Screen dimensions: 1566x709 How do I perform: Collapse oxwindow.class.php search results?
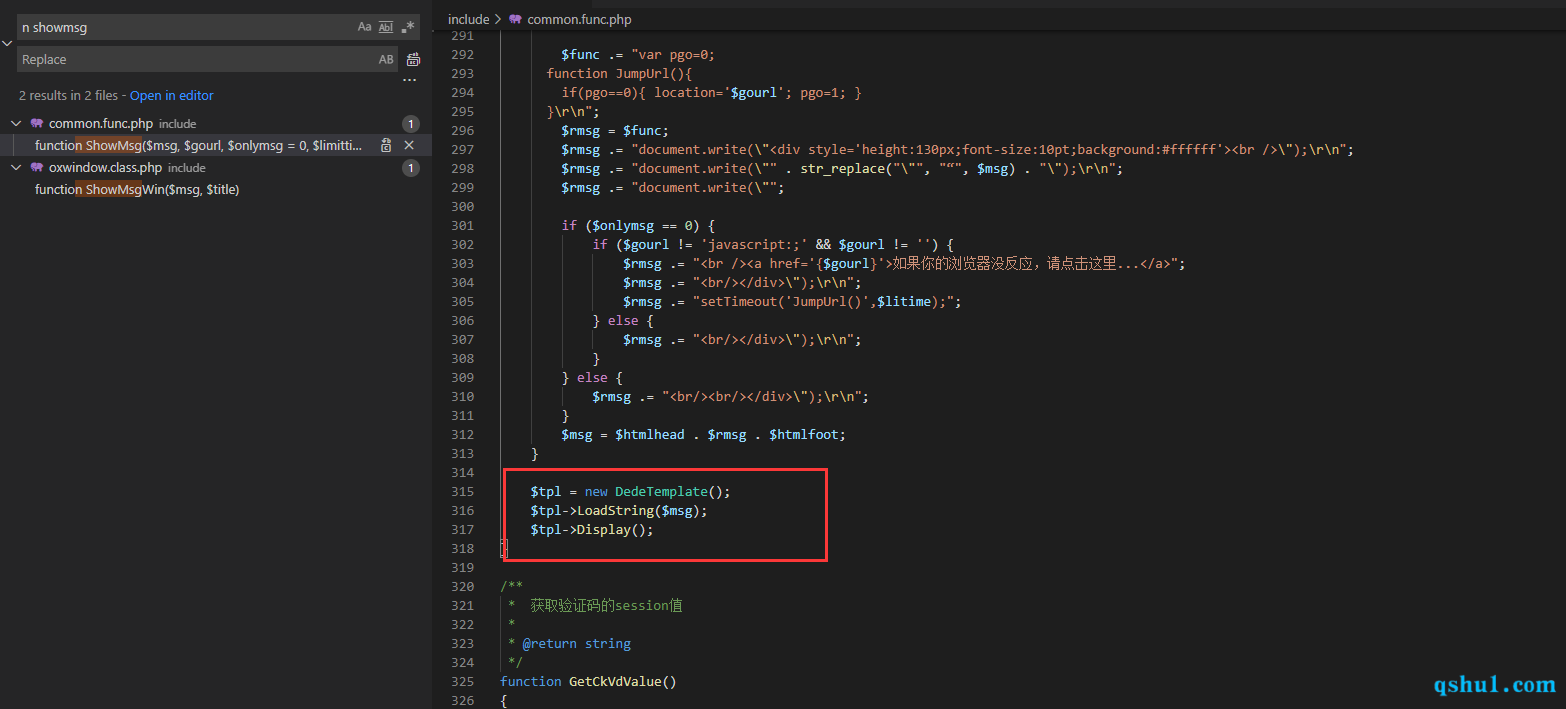click(x=15, y=168)
